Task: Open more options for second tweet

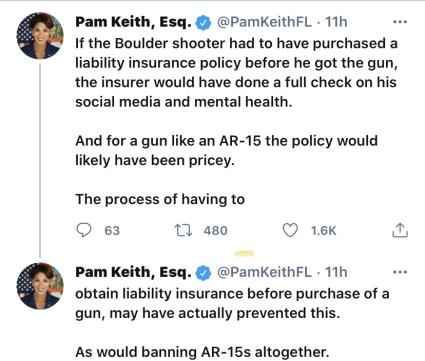Action: (x=400, y=272)
